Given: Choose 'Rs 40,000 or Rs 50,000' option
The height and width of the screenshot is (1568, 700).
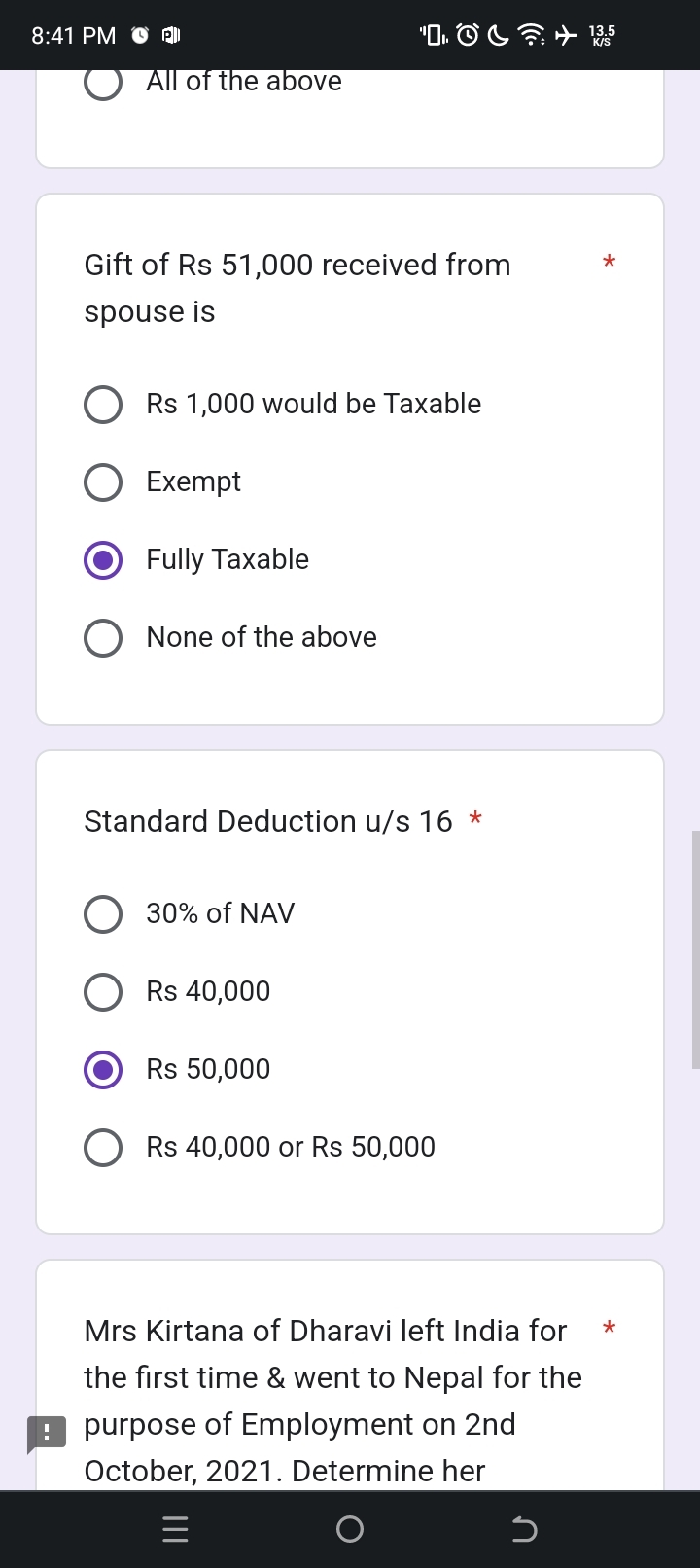Looking at the screenshot, I should [103, 1147].
